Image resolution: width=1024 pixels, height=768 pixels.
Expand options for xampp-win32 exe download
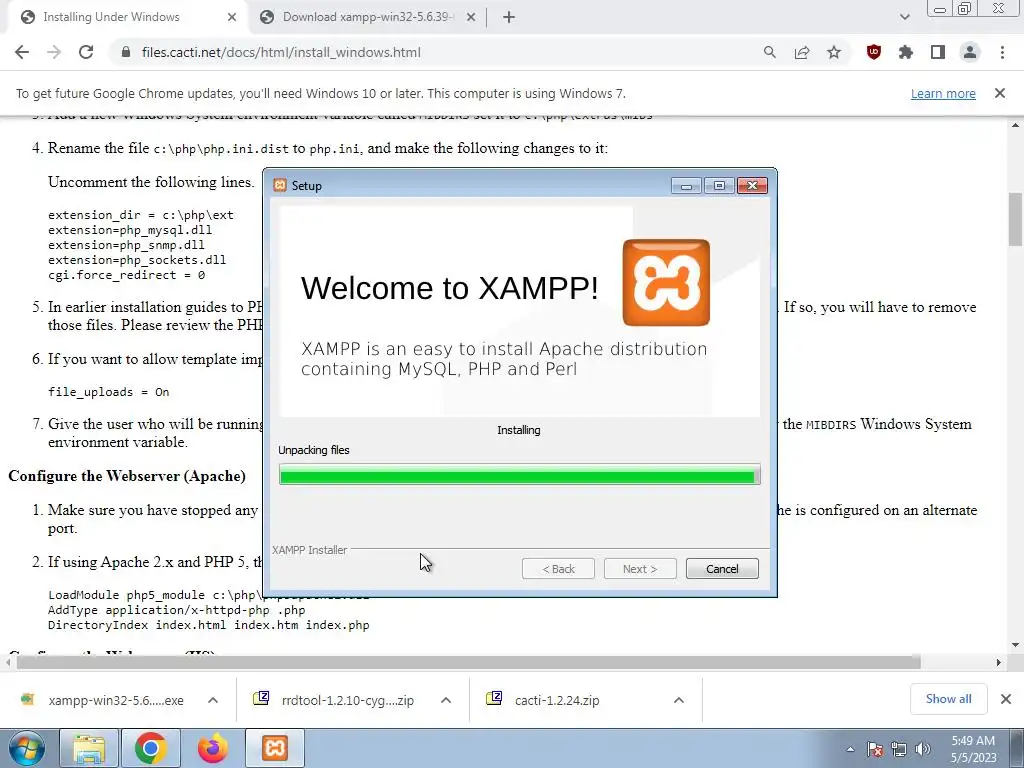(x=213, y=700)
